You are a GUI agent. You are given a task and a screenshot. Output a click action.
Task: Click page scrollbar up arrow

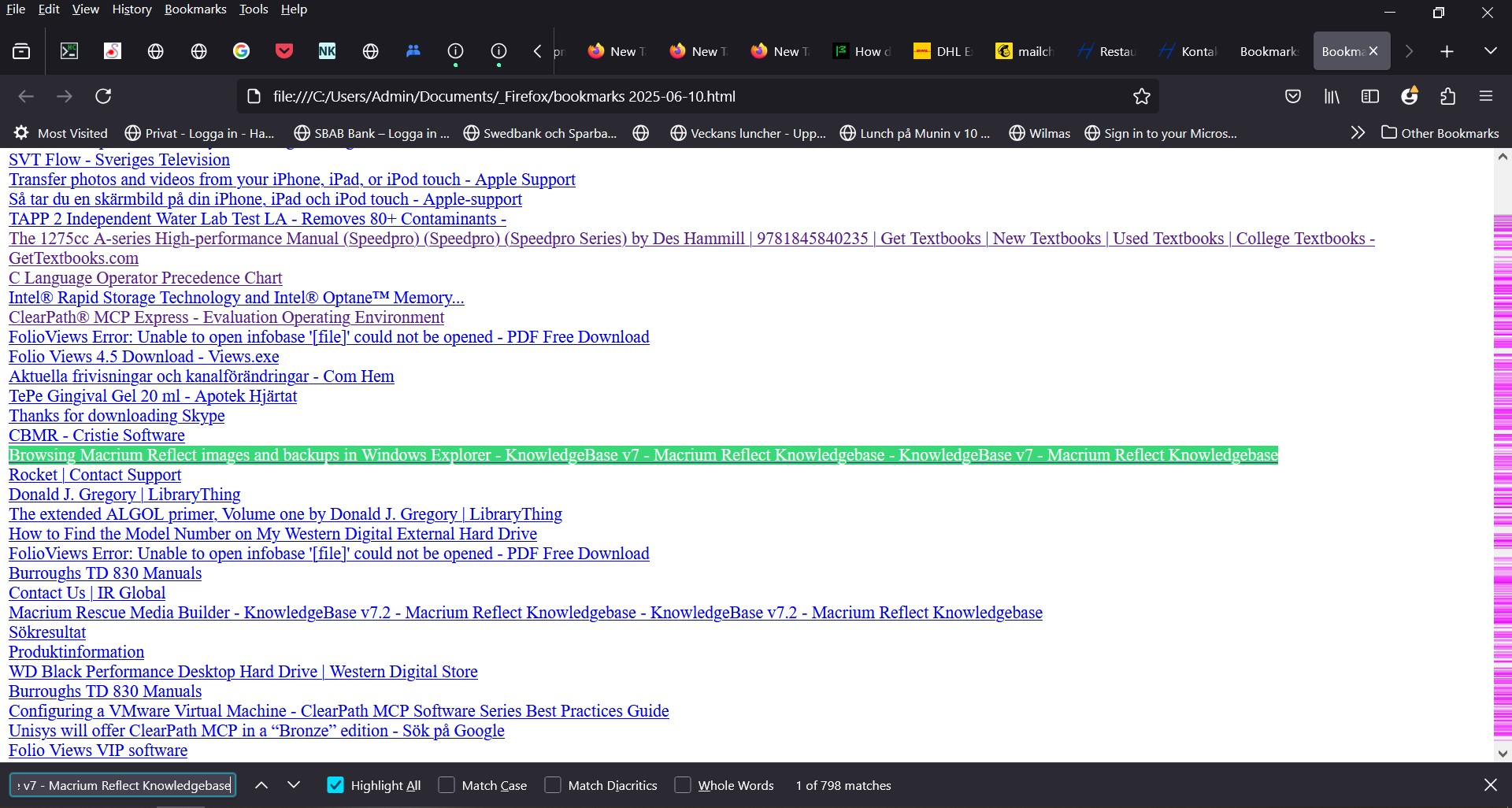coord(1503,157)
